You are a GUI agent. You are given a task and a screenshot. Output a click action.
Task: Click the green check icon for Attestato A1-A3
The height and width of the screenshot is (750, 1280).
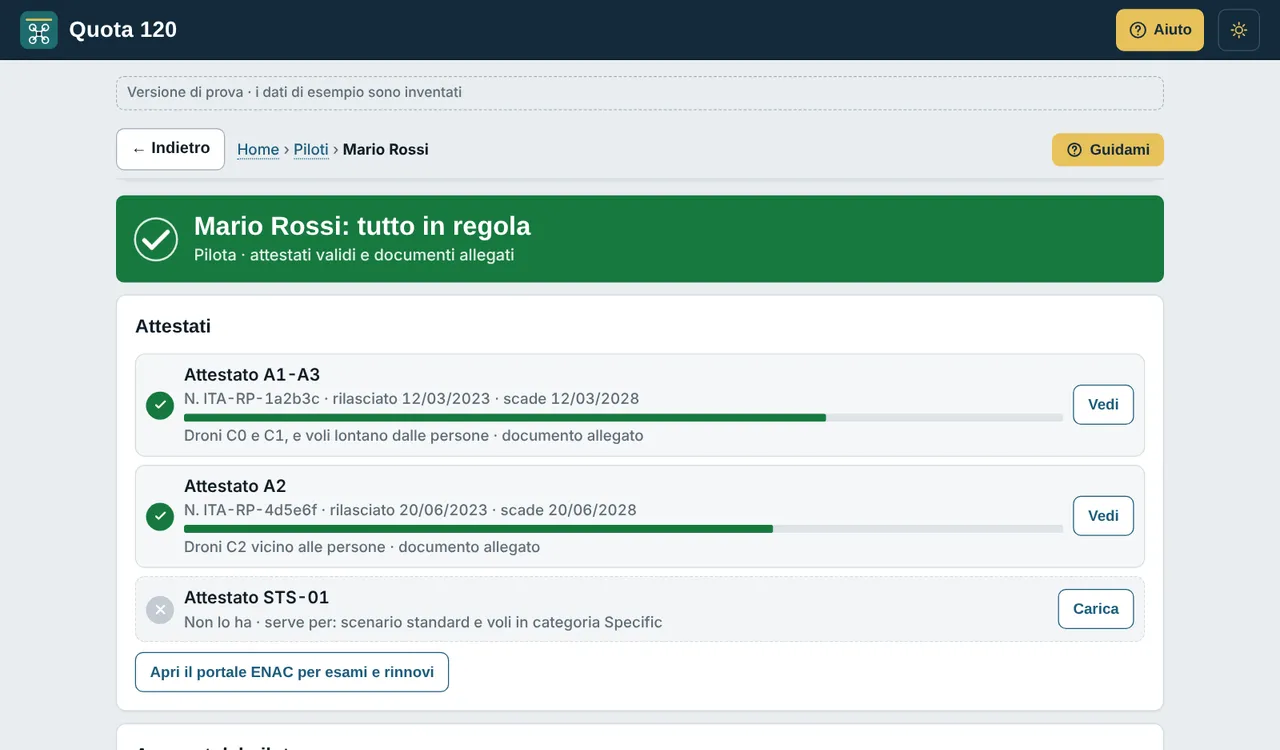(160, 405)
